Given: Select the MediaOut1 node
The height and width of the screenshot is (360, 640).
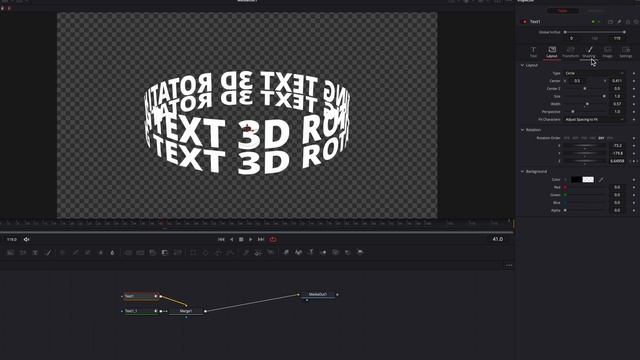Looking at the screenshot, I should click(318, 294).
